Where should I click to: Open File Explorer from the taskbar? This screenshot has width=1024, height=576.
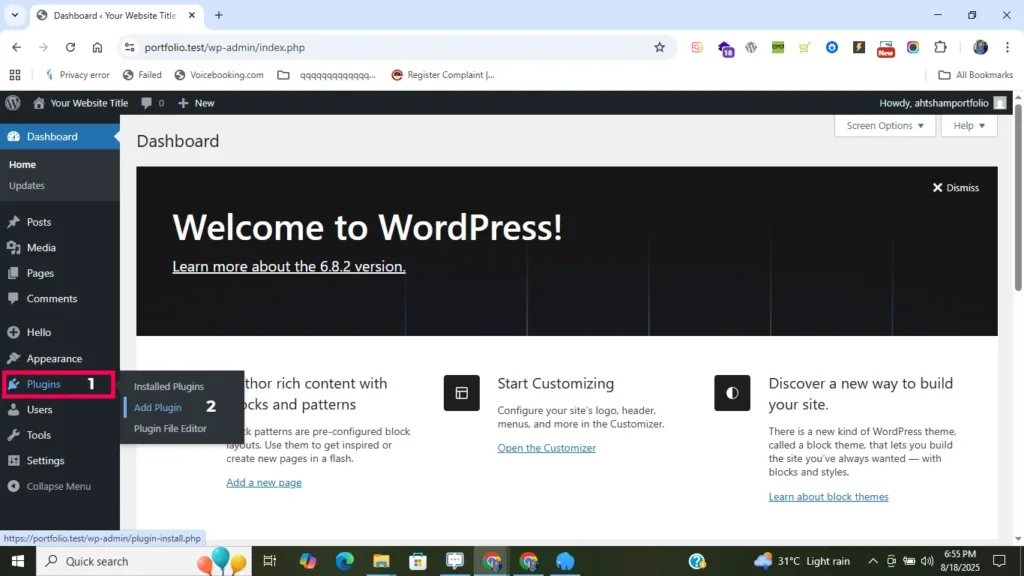pos(381,561)
